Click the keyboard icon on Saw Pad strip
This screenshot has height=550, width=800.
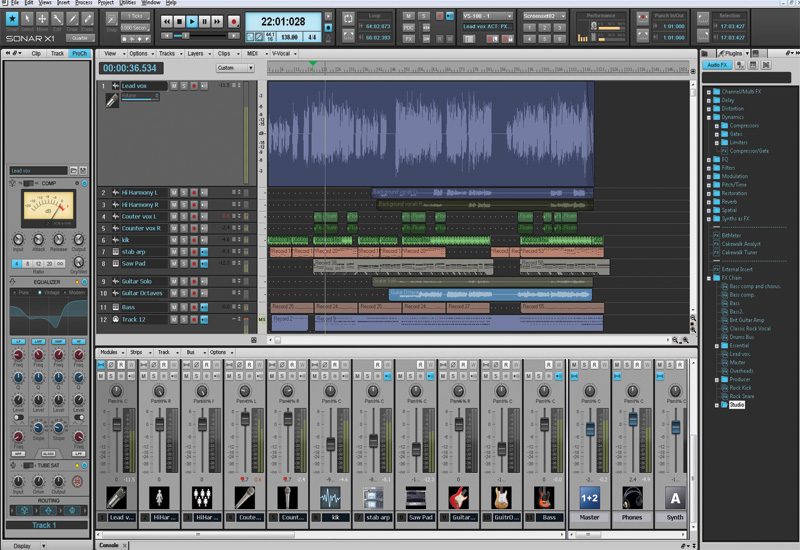(416, 497)
